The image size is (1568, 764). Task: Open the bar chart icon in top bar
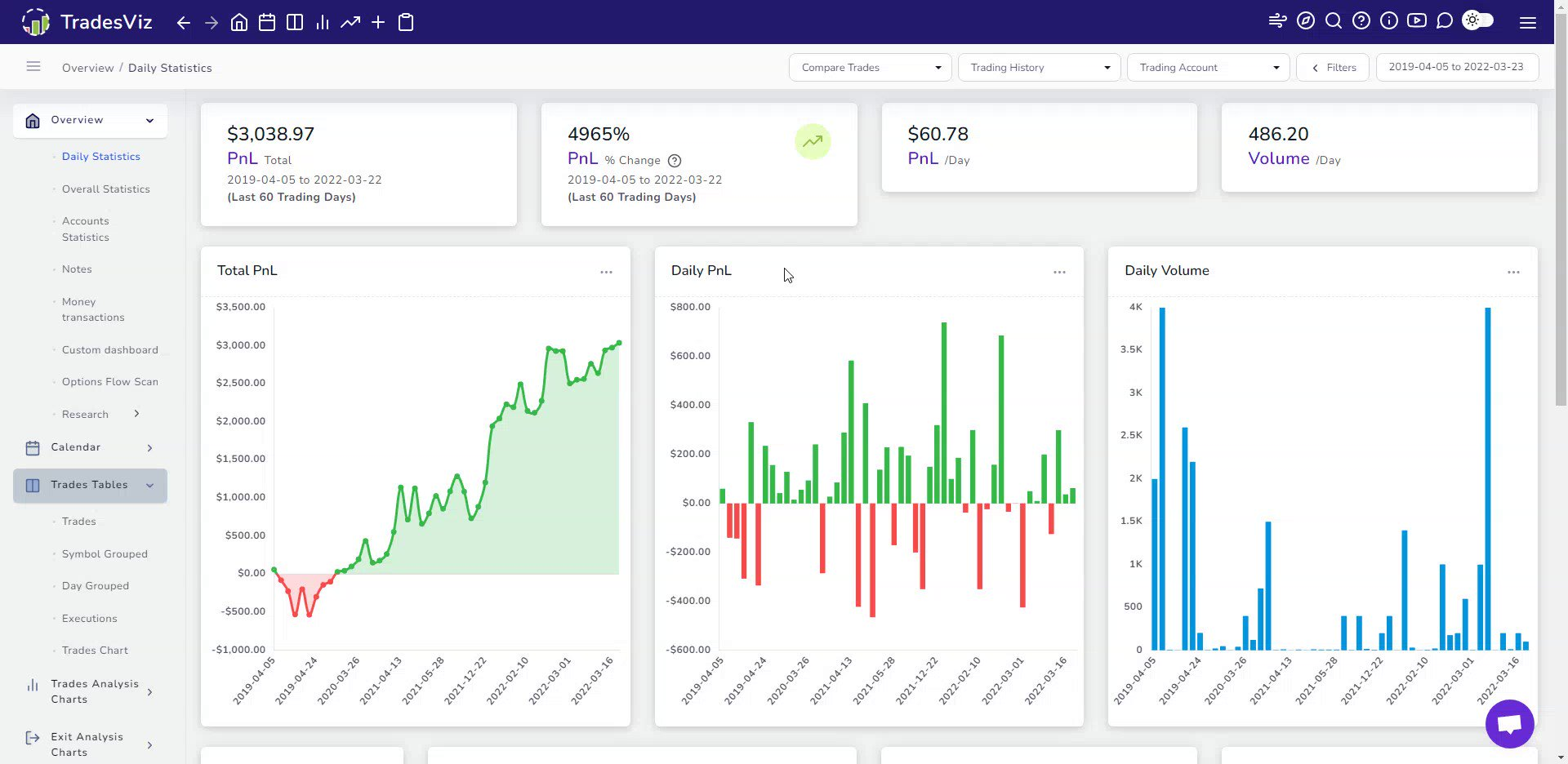323,22
